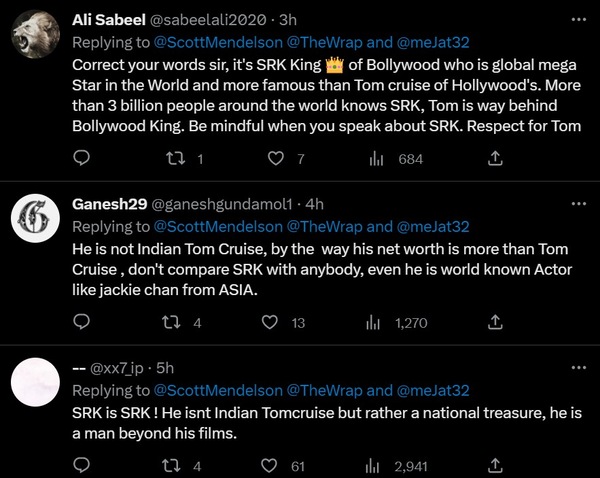
Task: Open @ScottMendelson link in Ali Sabeel's reply
Action: coord(217,42)
